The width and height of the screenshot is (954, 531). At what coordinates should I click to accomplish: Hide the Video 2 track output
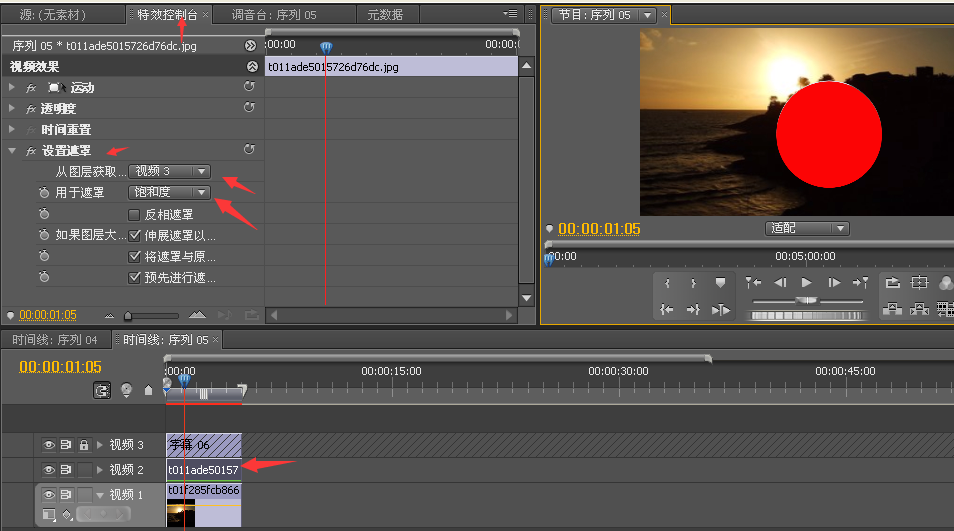49,470
